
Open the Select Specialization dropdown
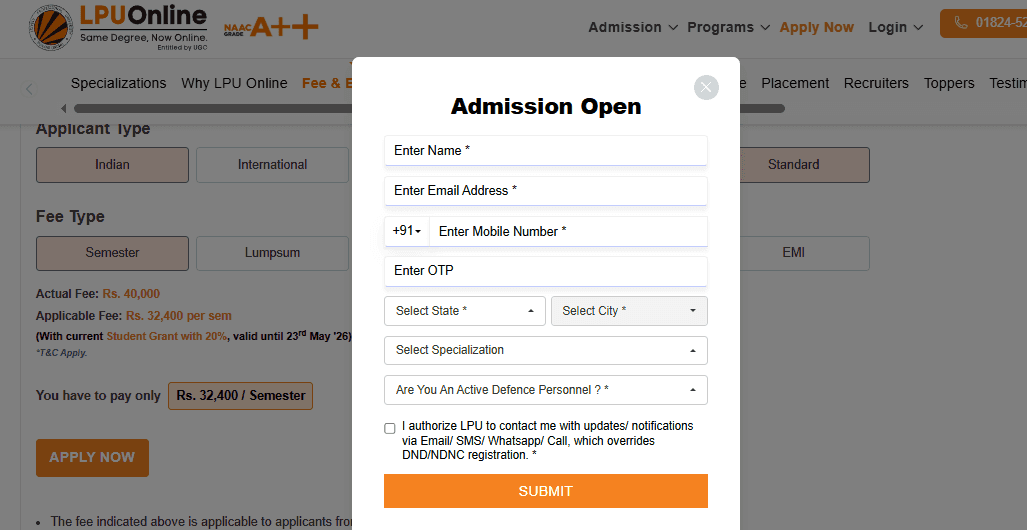click(x=546, y=350)
